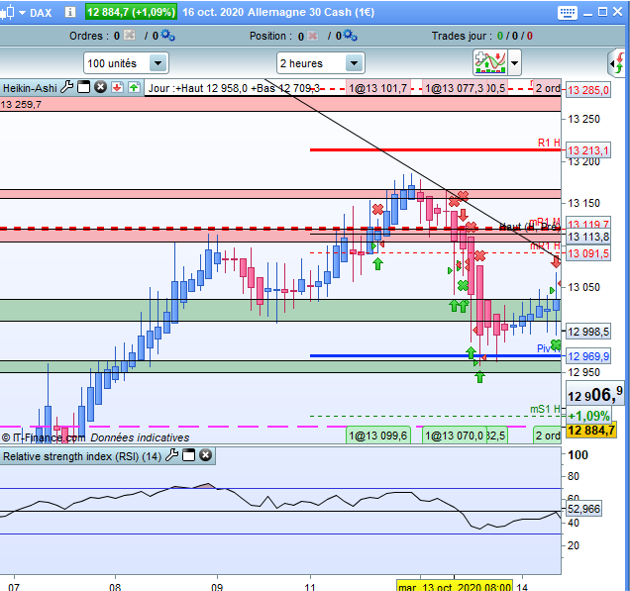Screen dimensions: 630x591
Task: Select the red order label 1@13 101,7
Action: [378, 88]
